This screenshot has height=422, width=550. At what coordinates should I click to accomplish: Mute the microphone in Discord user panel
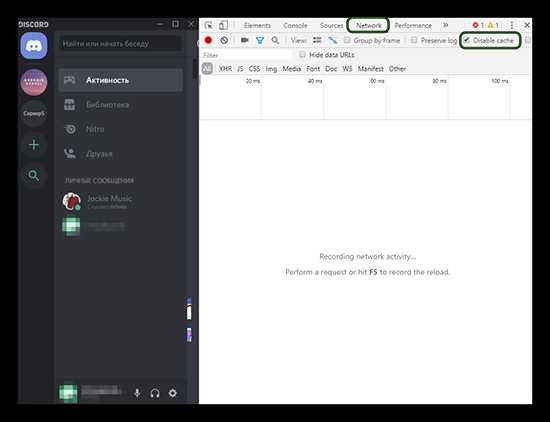pos(137,393)
